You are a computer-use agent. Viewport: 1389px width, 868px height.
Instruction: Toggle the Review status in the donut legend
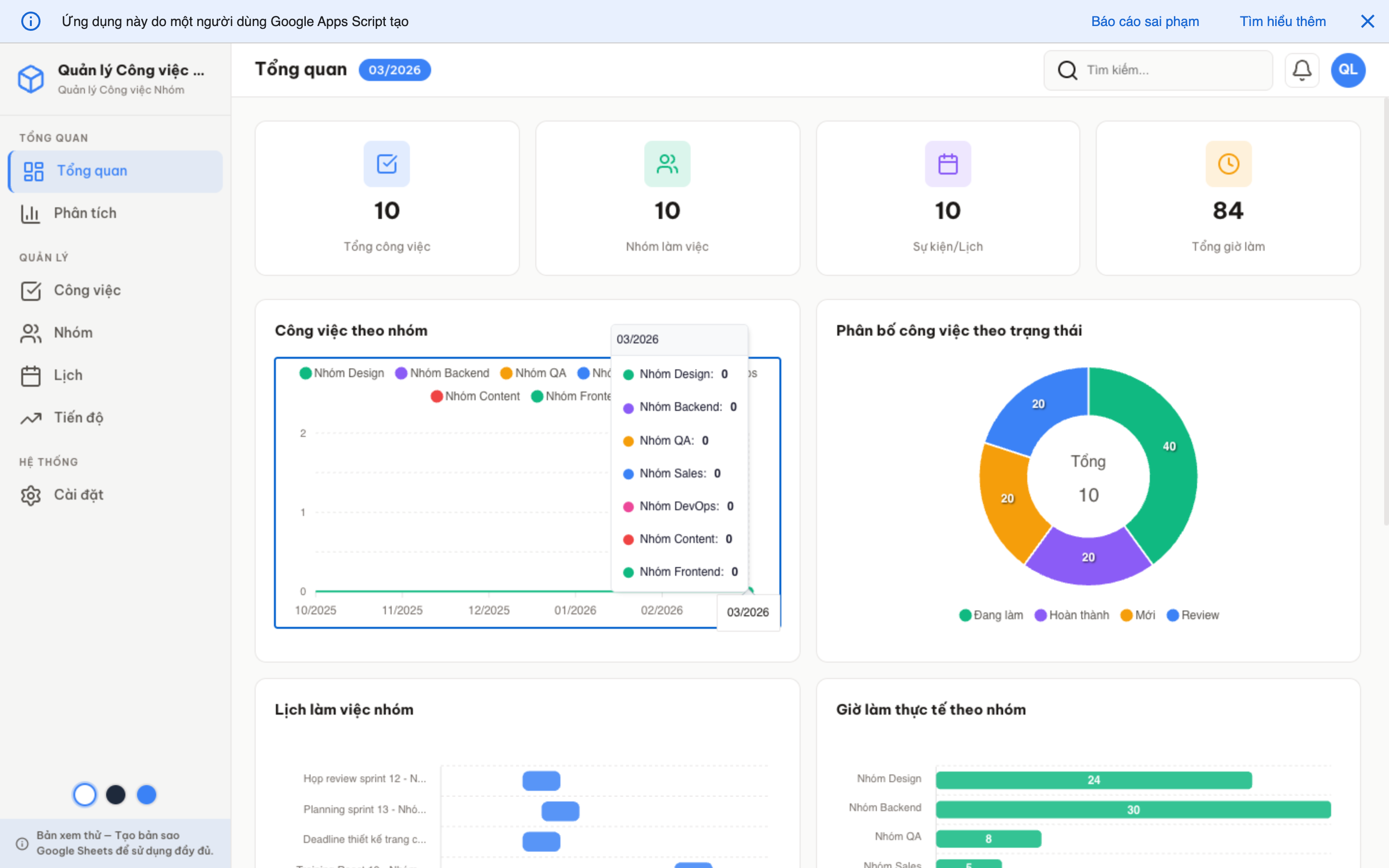(1193, 615)
